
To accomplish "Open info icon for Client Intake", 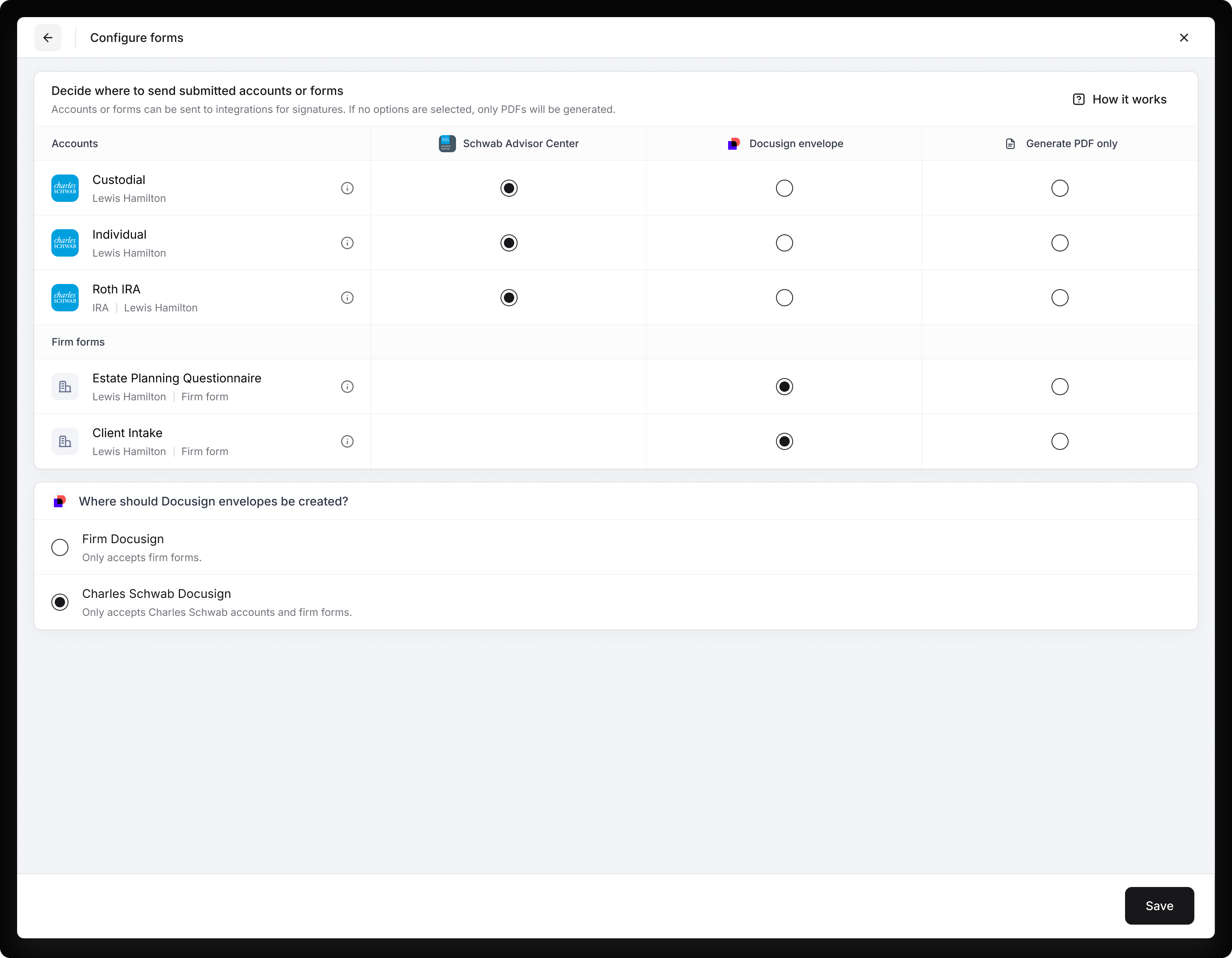I will [347, 441].
